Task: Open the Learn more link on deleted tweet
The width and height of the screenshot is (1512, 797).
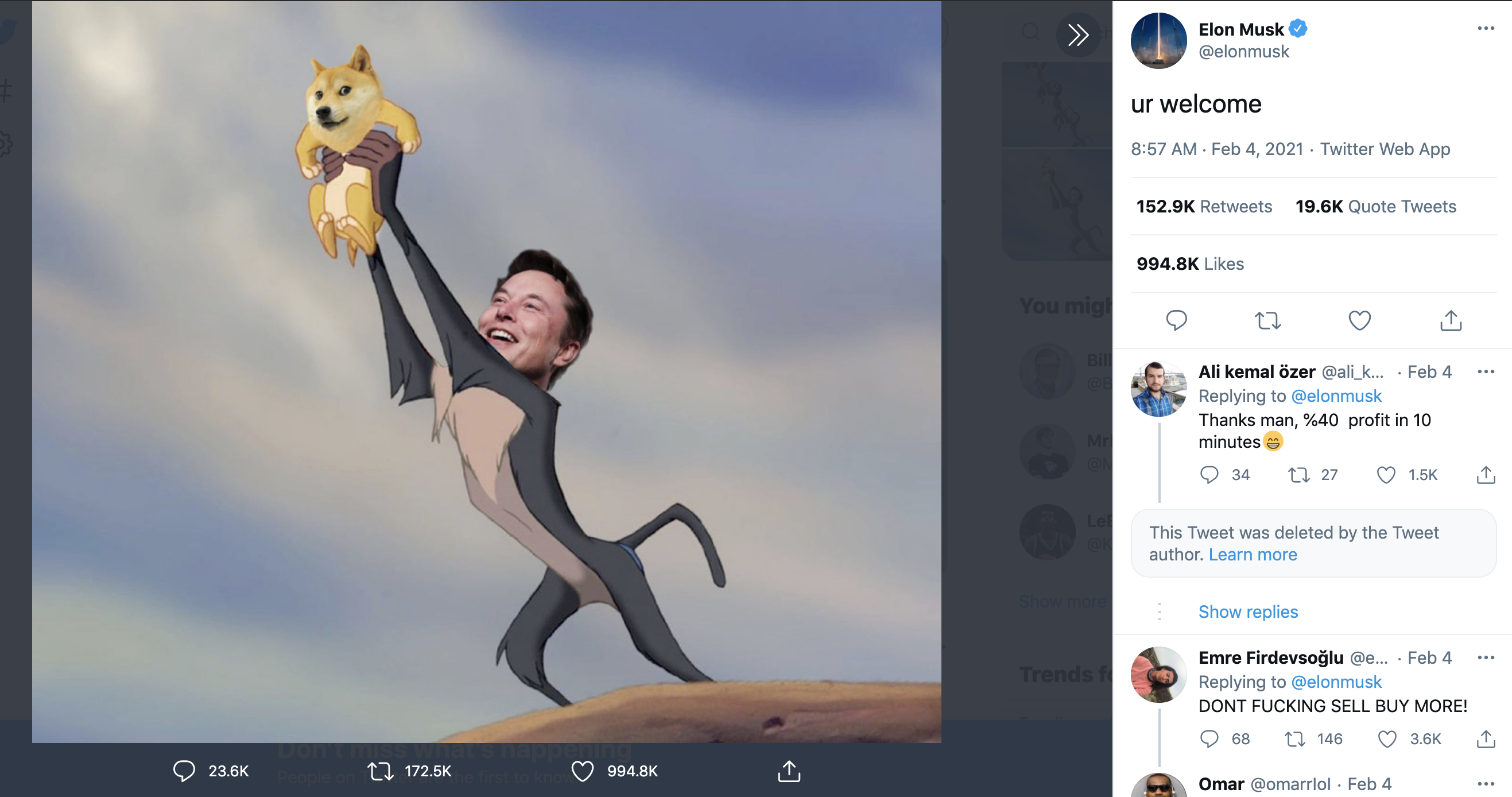Action: 1253,555
